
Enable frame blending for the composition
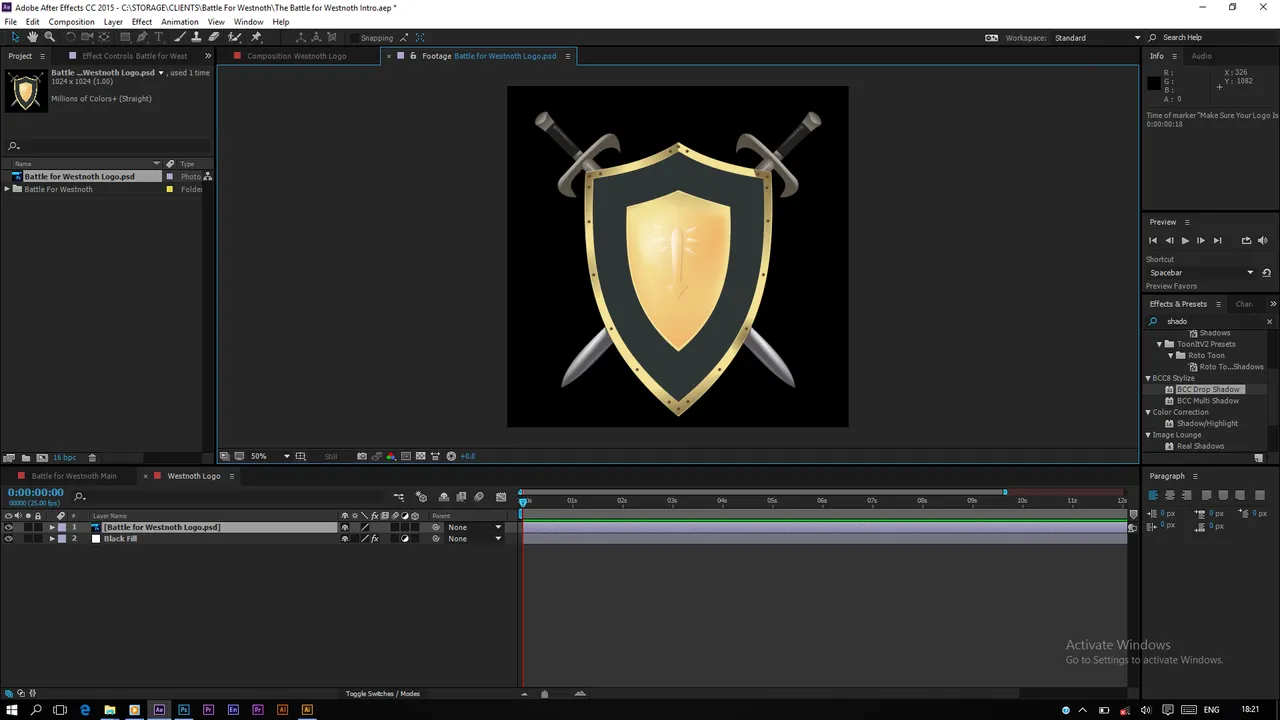click(461, 497)
